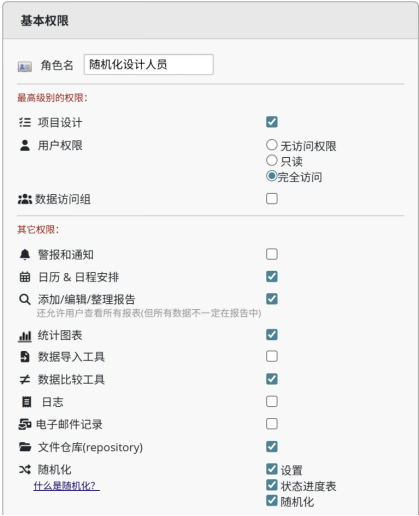The image size is (419, 516).
Task: Click the group icon beside 数据访问组
Action: [25, 199]
